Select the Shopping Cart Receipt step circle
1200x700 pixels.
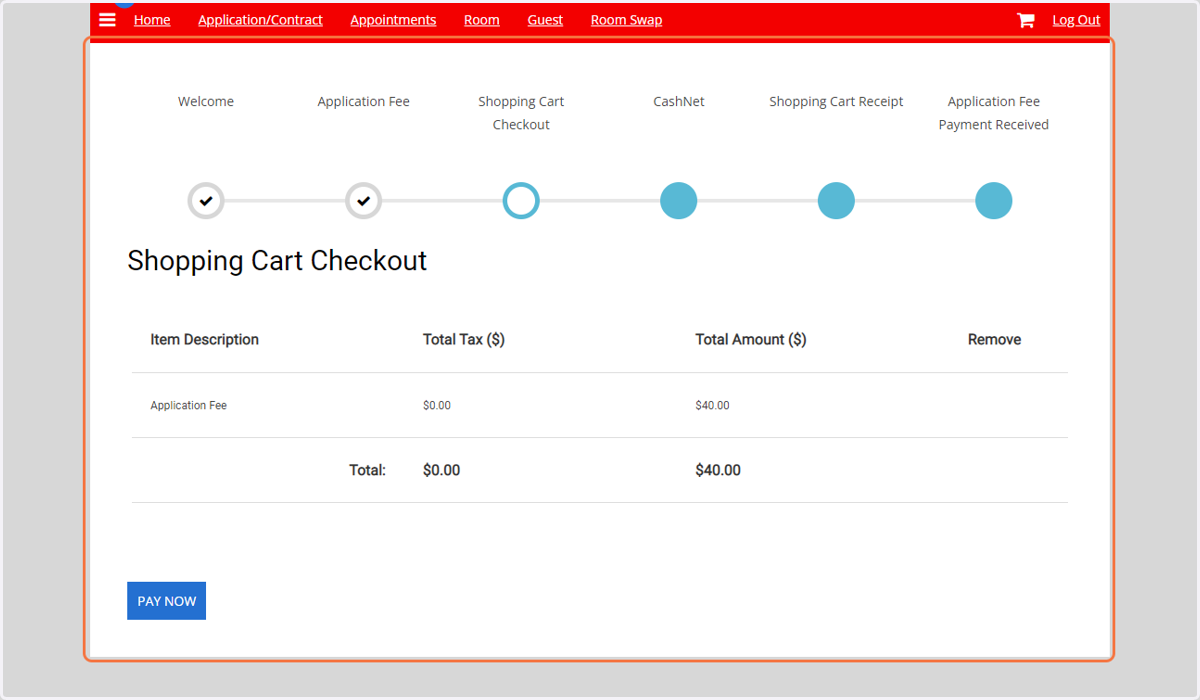click(836, 201)
